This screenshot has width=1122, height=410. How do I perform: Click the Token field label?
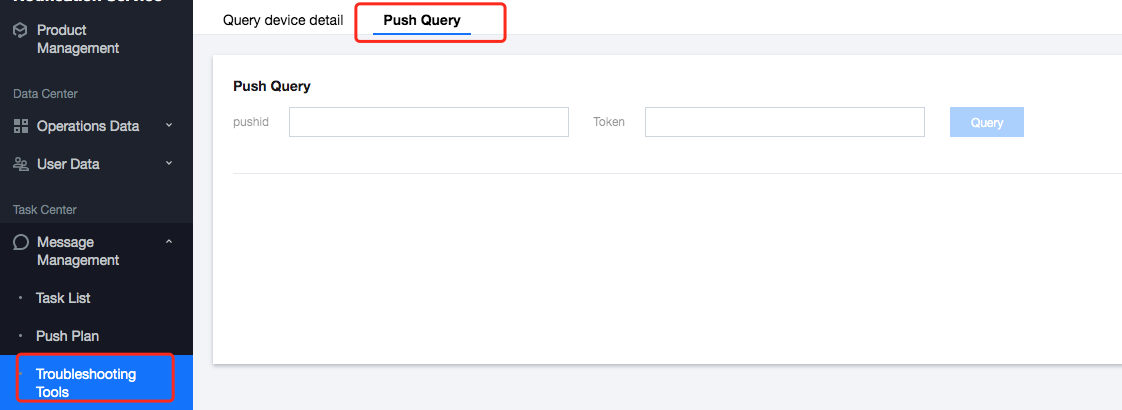(609, 122)
